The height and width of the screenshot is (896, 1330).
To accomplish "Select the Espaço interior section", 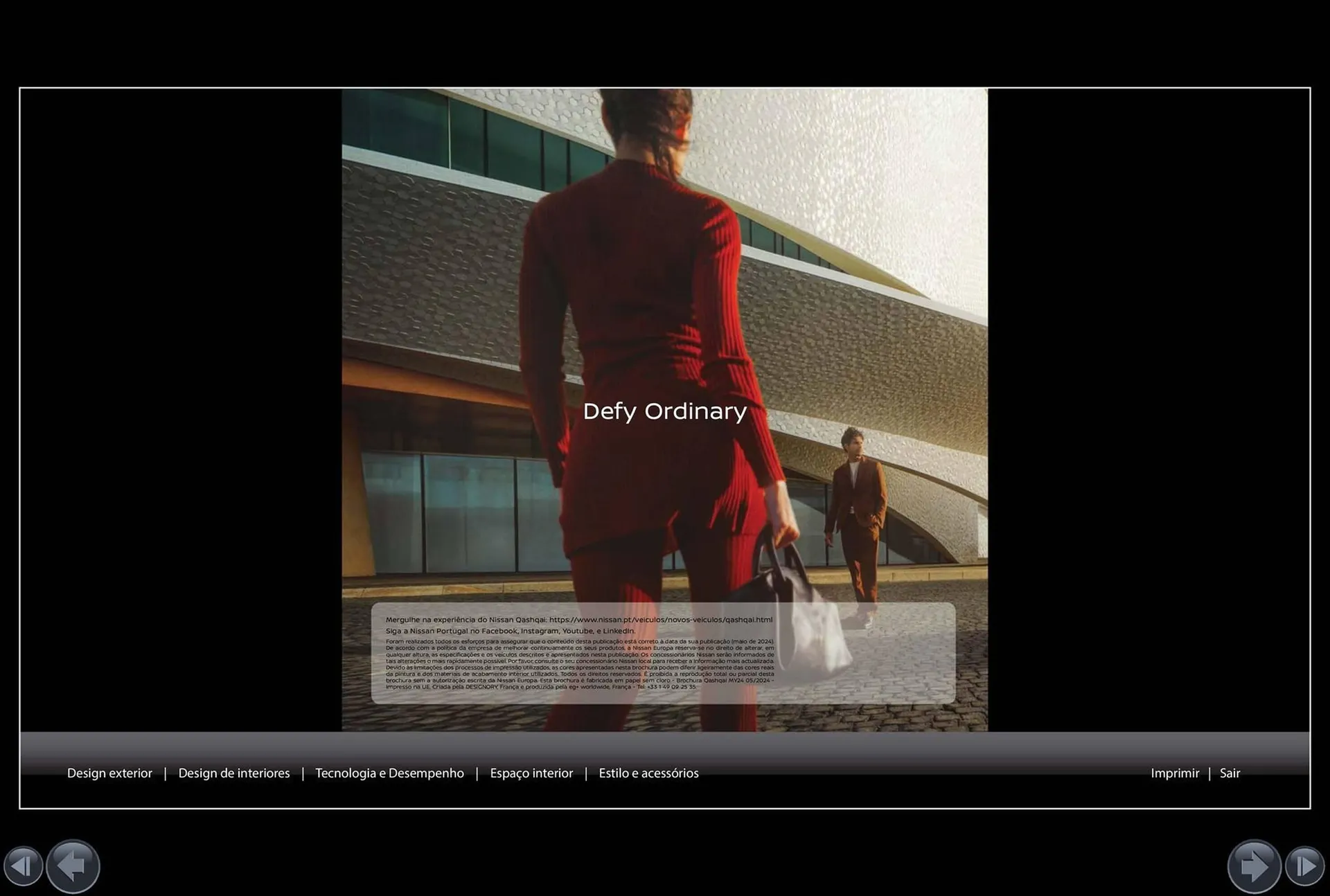I will [x=531, y=773].
